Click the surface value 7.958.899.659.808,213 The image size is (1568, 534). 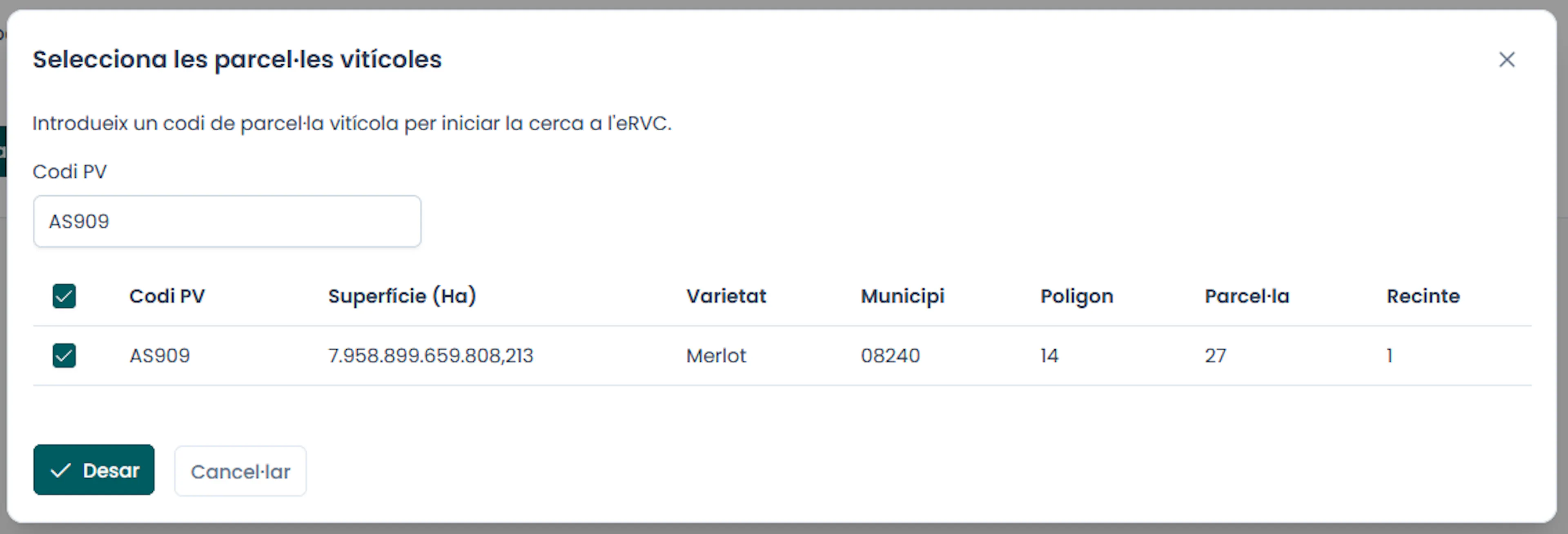coord(430,355)
